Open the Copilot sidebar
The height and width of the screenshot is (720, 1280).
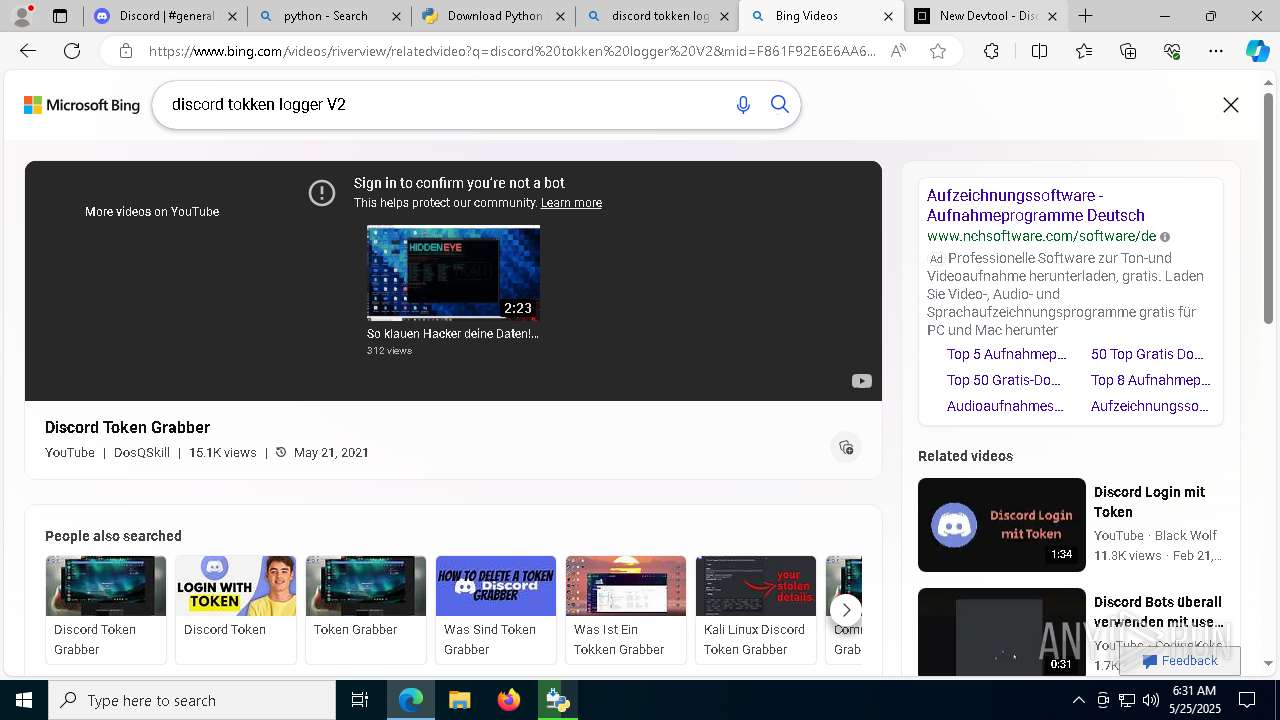[x=1257, y=51]
